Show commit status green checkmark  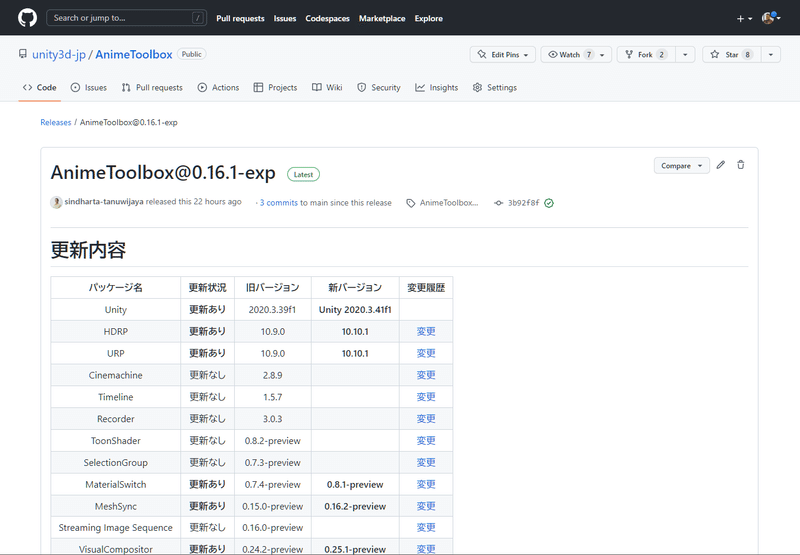[x=549, y=203]
